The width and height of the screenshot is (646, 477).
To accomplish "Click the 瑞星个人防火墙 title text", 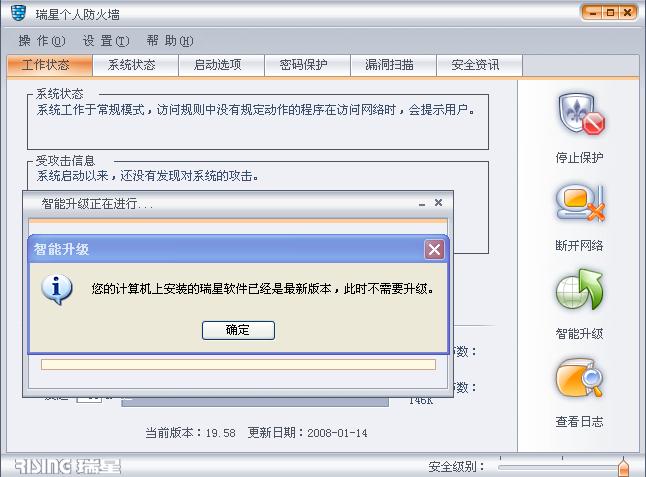I will click(77, 15).
